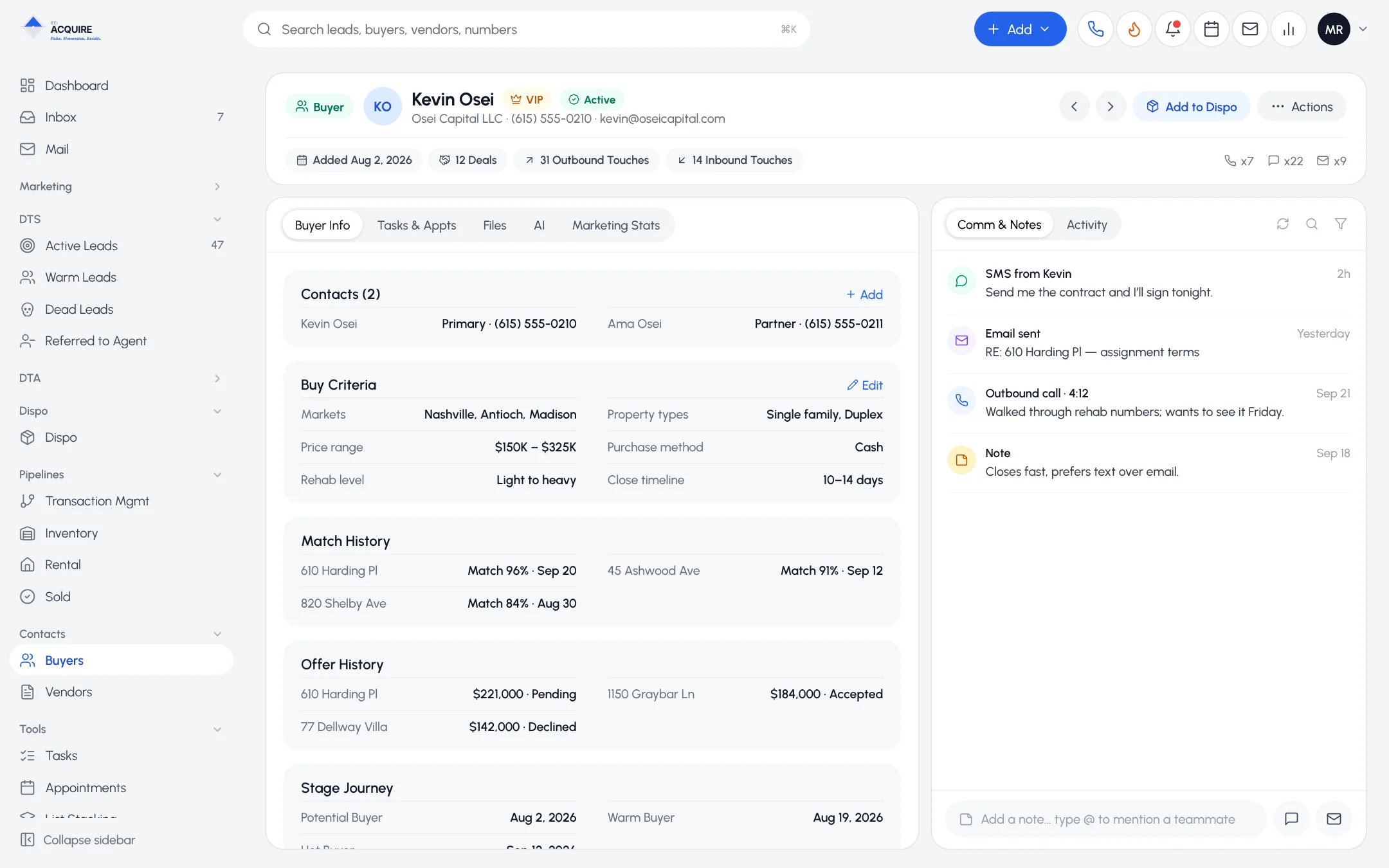Click Edit in Buy Criteria
This screenshot has height=868, width=1389.
click(865, 385)
